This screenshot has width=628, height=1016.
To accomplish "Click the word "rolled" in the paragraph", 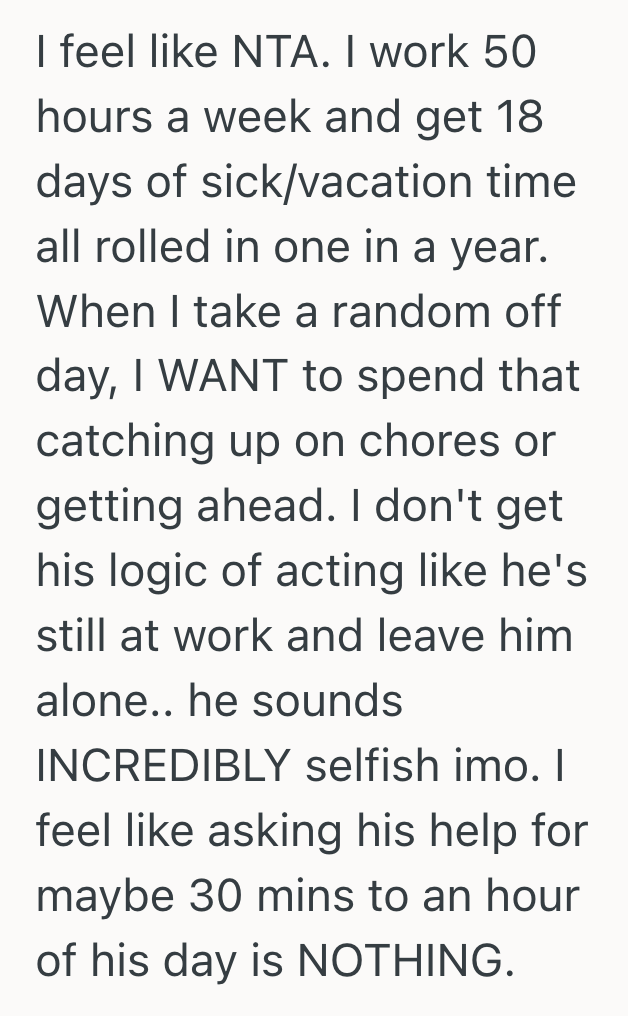I will 145,248.
